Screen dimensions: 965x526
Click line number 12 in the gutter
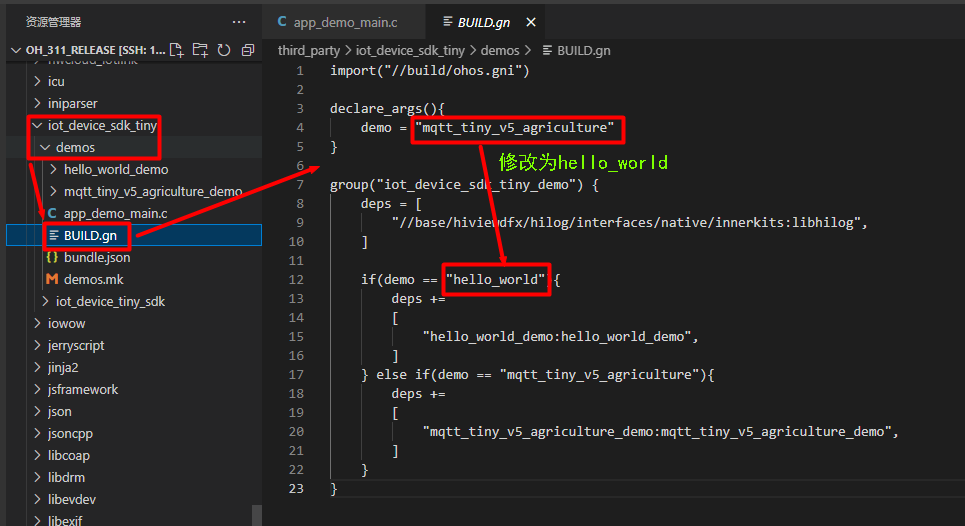pos(296,279)
